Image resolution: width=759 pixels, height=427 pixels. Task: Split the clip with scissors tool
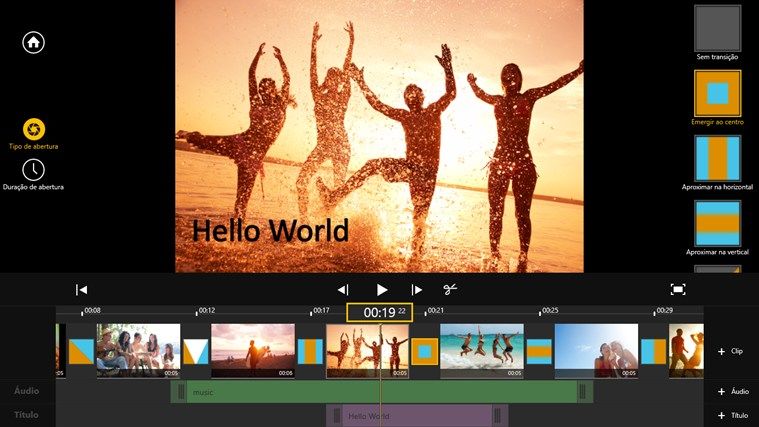(450, 289)
